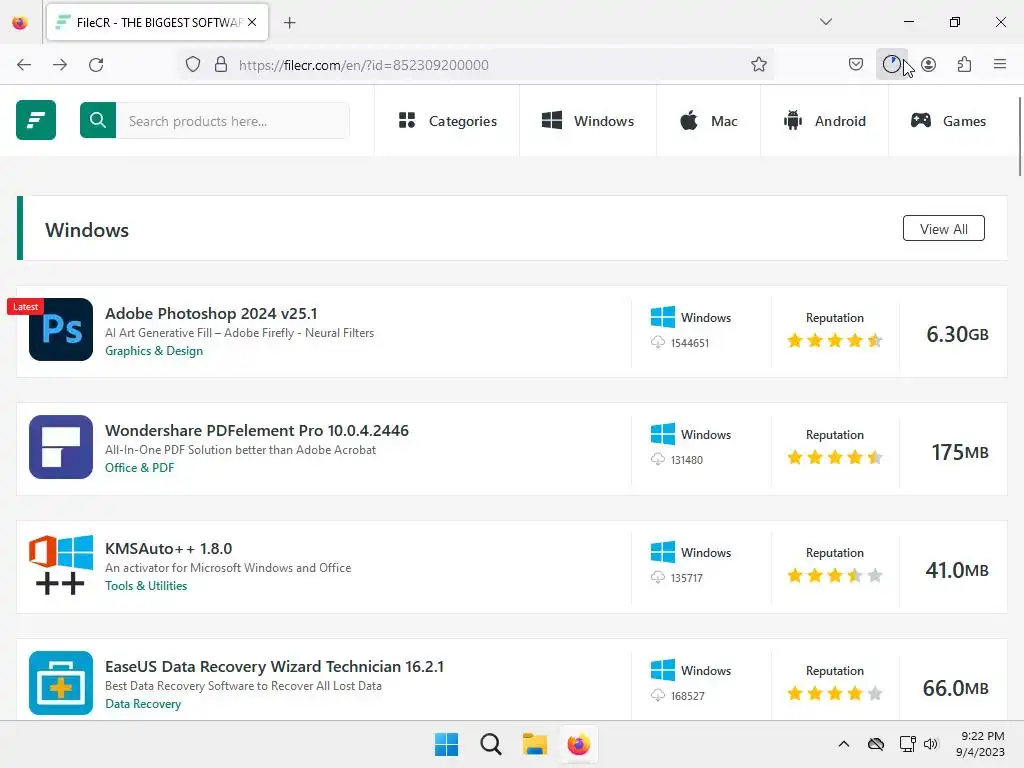Bookmark page with the star icon
The width and height of the screenshot is (1024, 768).
point(758,65)
